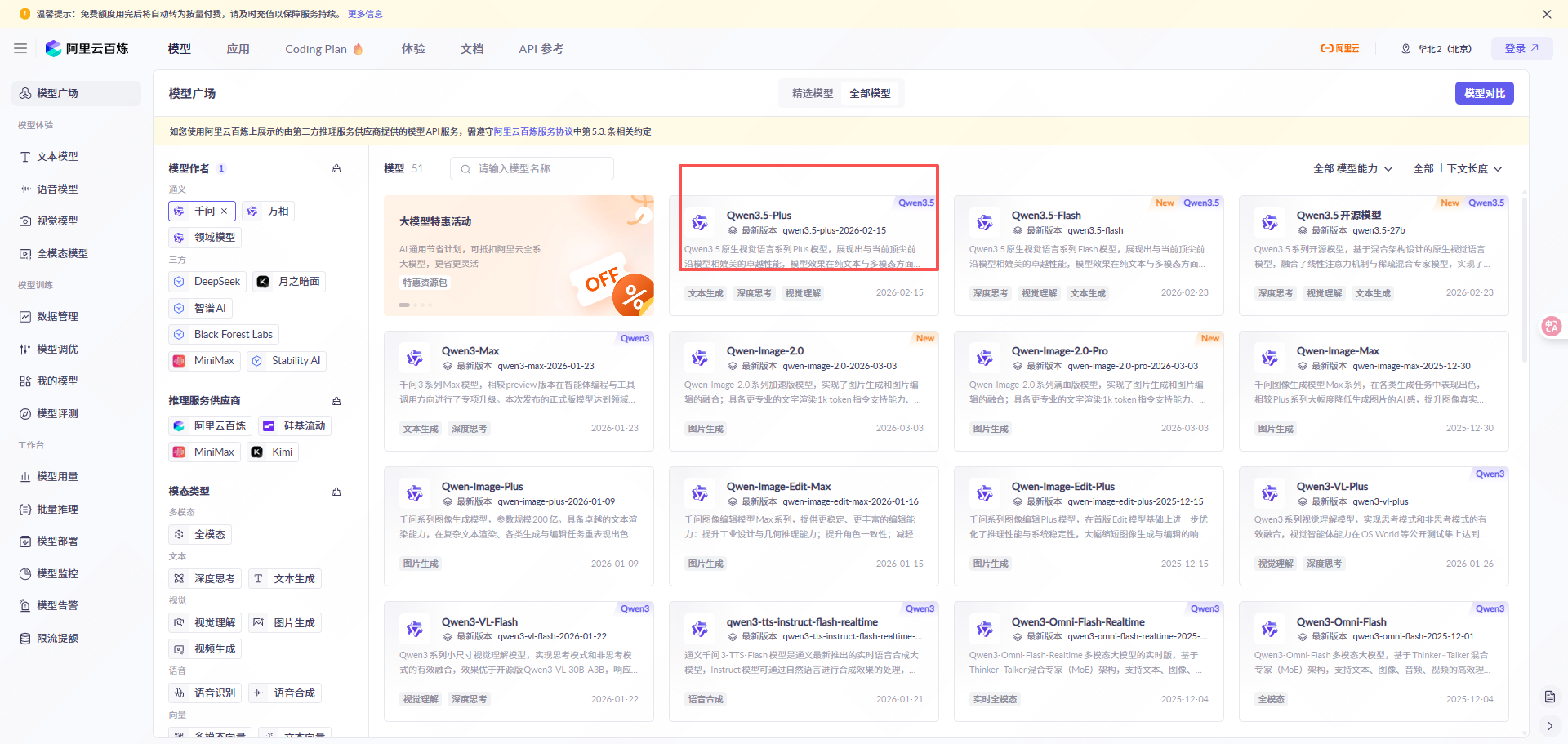Open the 应用 top navigation tab
1568x744 pixels.
coord(238,49)
